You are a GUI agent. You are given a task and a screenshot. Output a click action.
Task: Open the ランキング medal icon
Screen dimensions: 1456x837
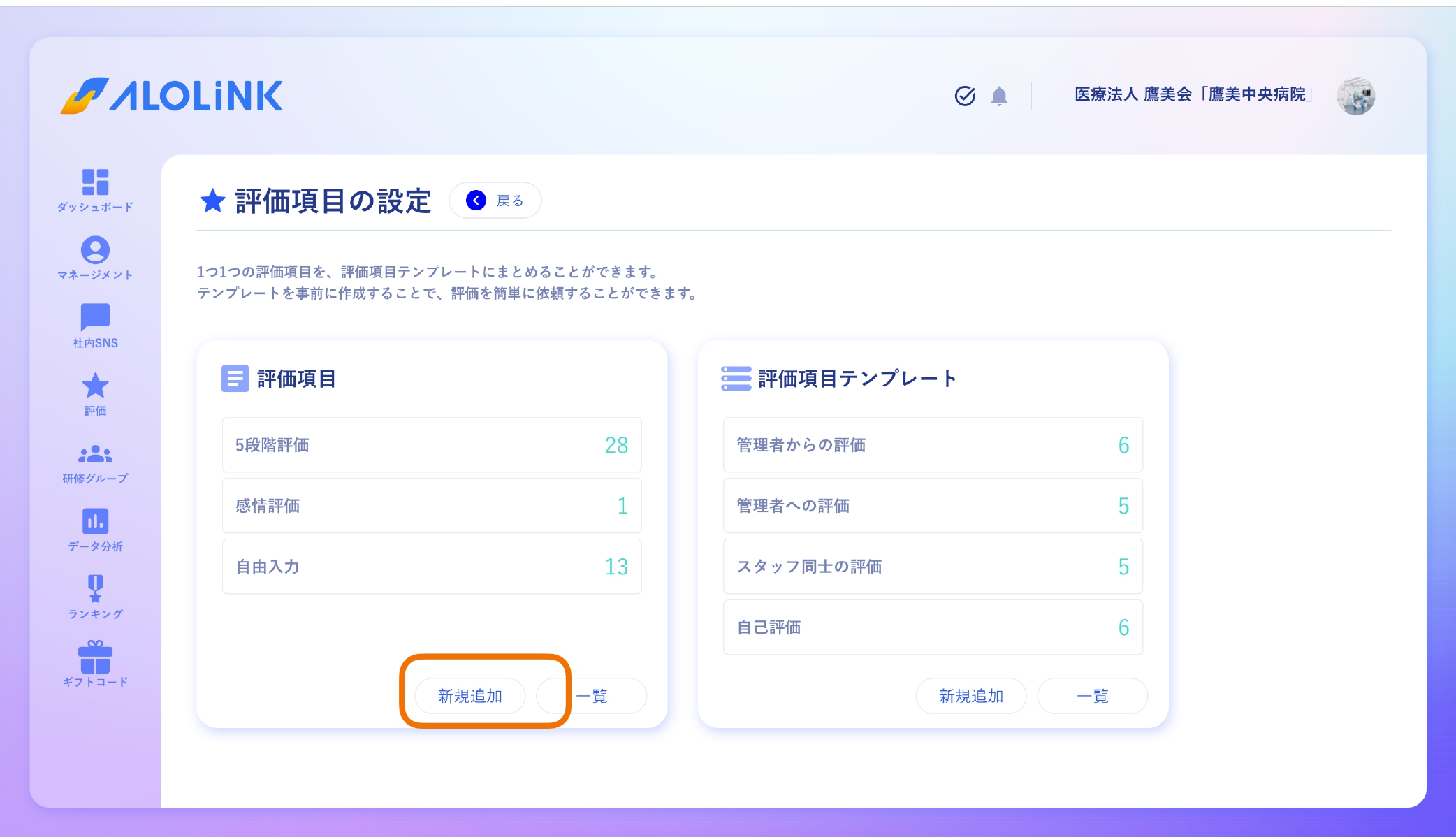[96, 588]
